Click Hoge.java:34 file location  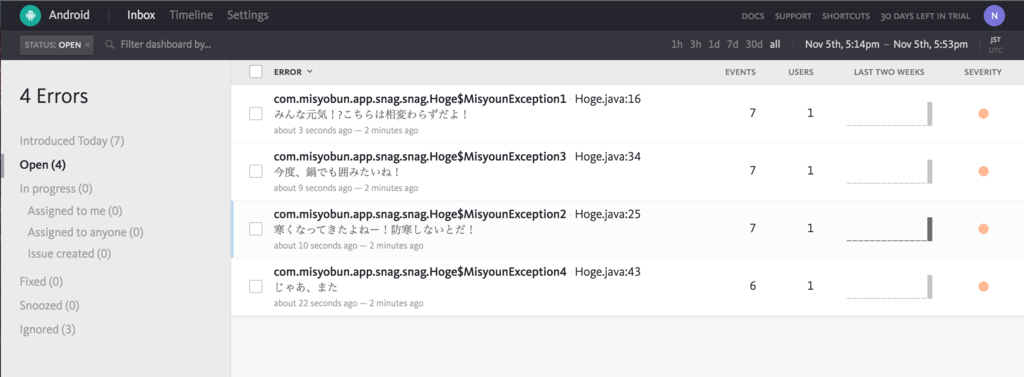[x=607, y=157]
